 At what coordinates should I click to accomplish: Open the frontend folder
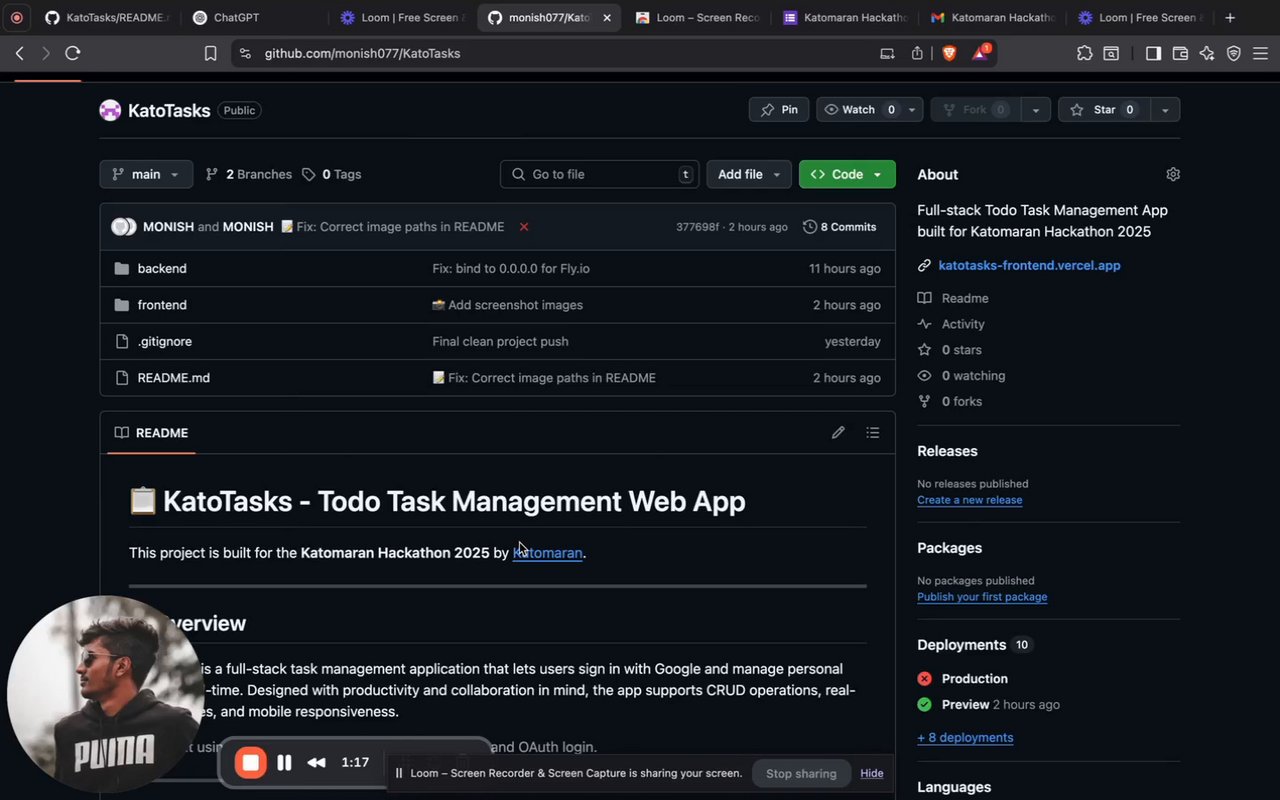pyautogui.click(x=162, y=305)
